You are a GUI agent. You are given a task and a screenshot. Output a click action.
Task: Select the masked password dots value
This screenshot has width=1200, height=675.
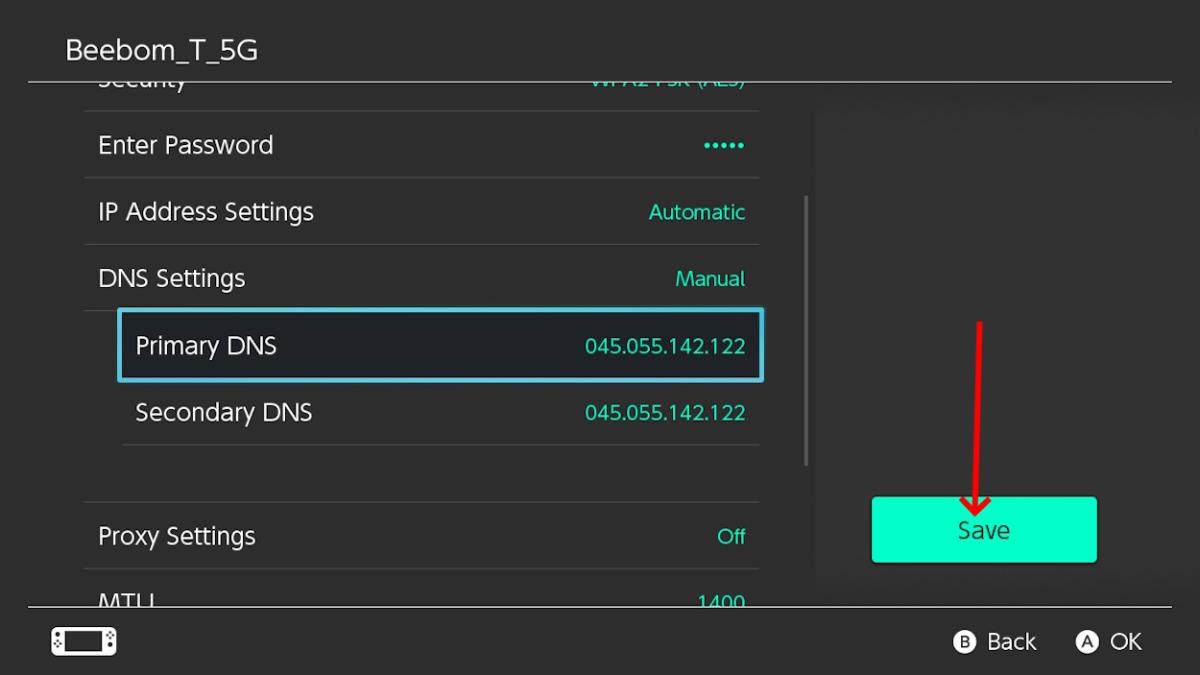point(723,146)
